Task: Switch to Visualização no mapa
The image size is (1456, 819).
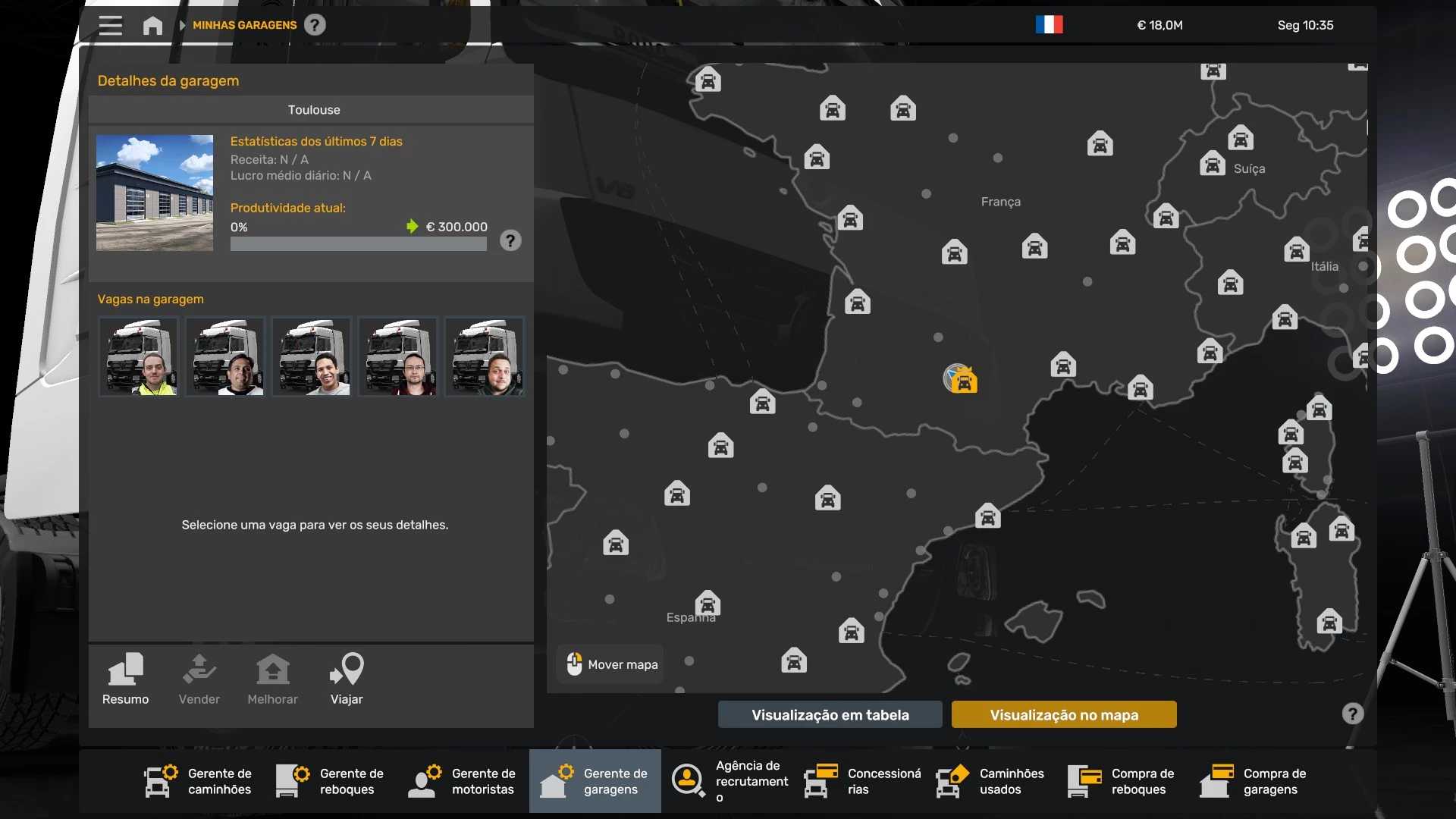Action: [x=1063, y=714]
